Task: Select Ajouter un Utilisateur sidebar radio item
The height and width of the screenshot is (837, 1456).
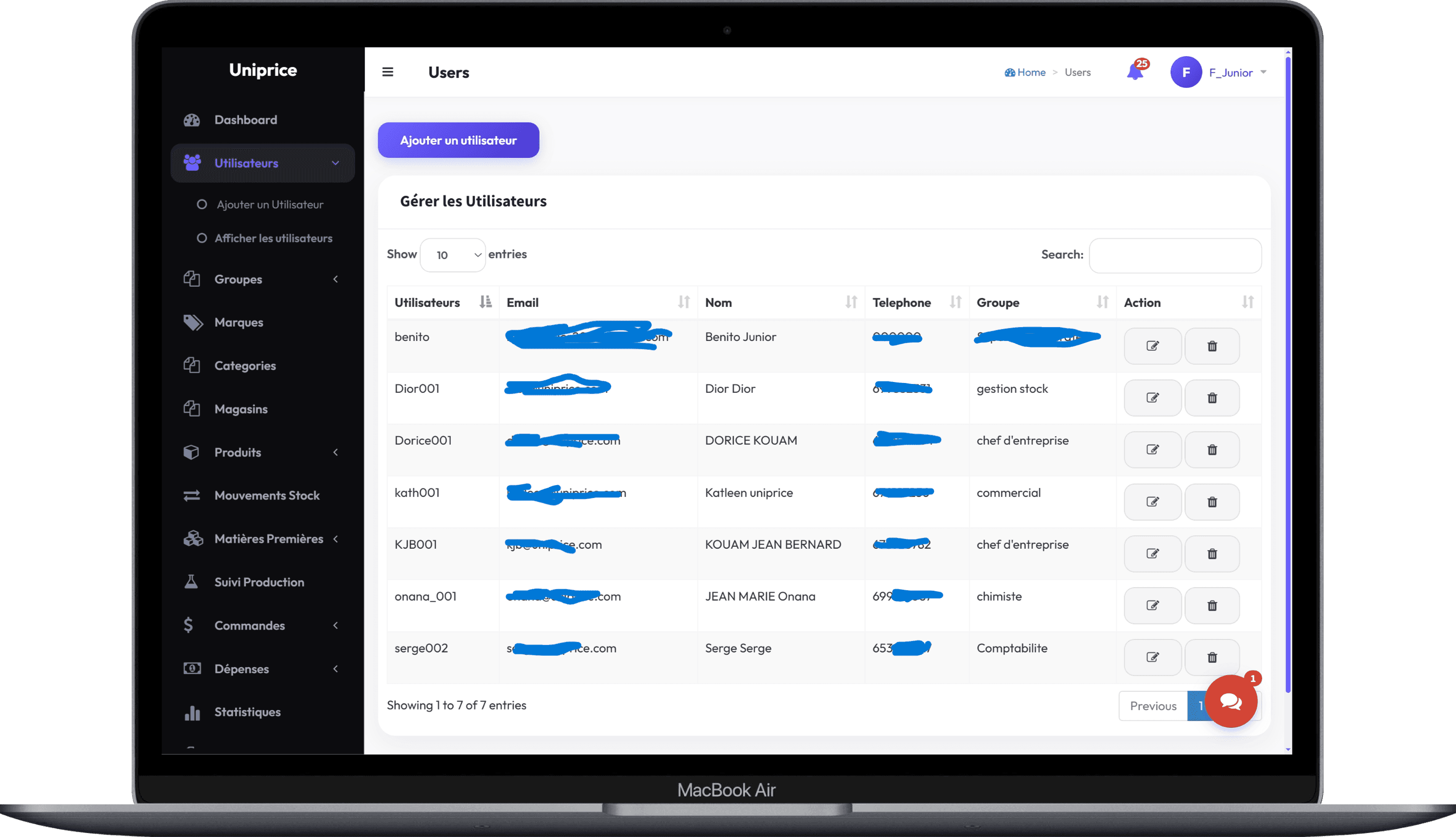Action: pos(260,205)
